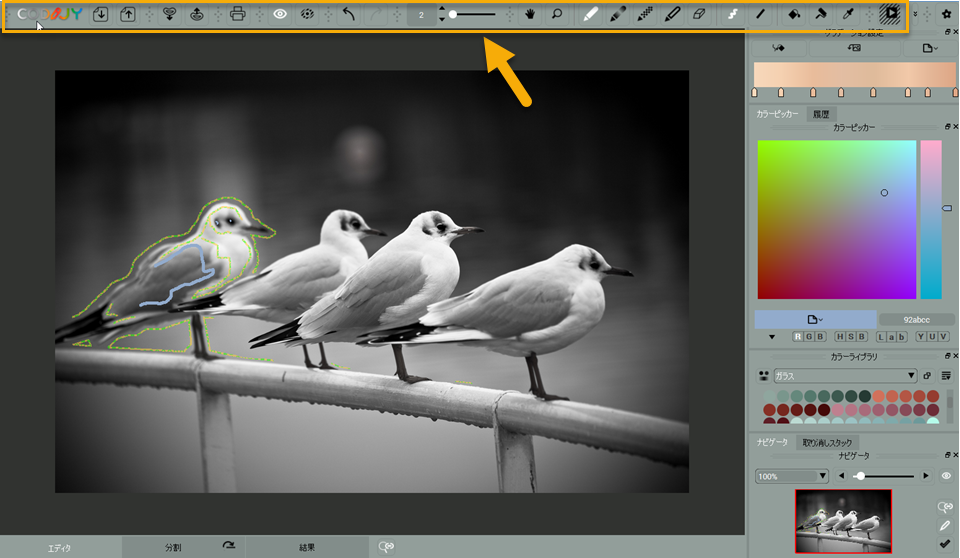The image size is (960, 558).
Task: Increase brush size with the up stepper arrow
Action: [x=442, y=10]
